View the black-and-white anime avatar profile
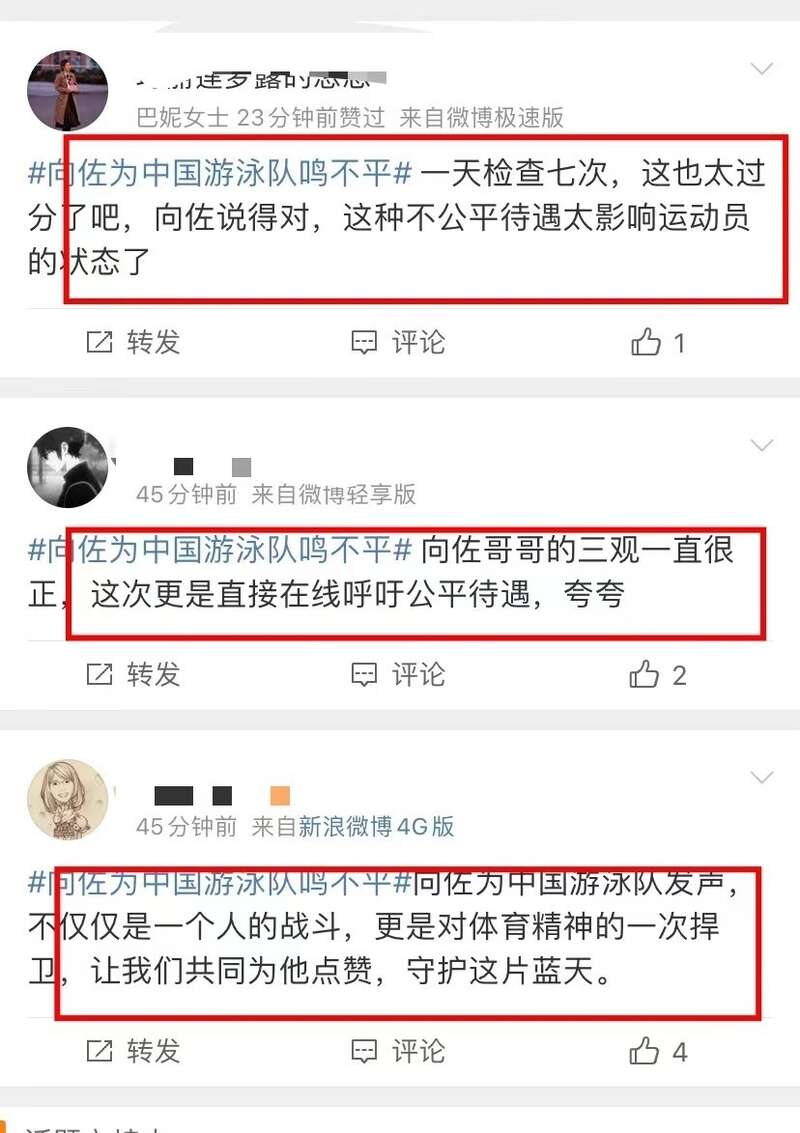 tap(68, 467)
